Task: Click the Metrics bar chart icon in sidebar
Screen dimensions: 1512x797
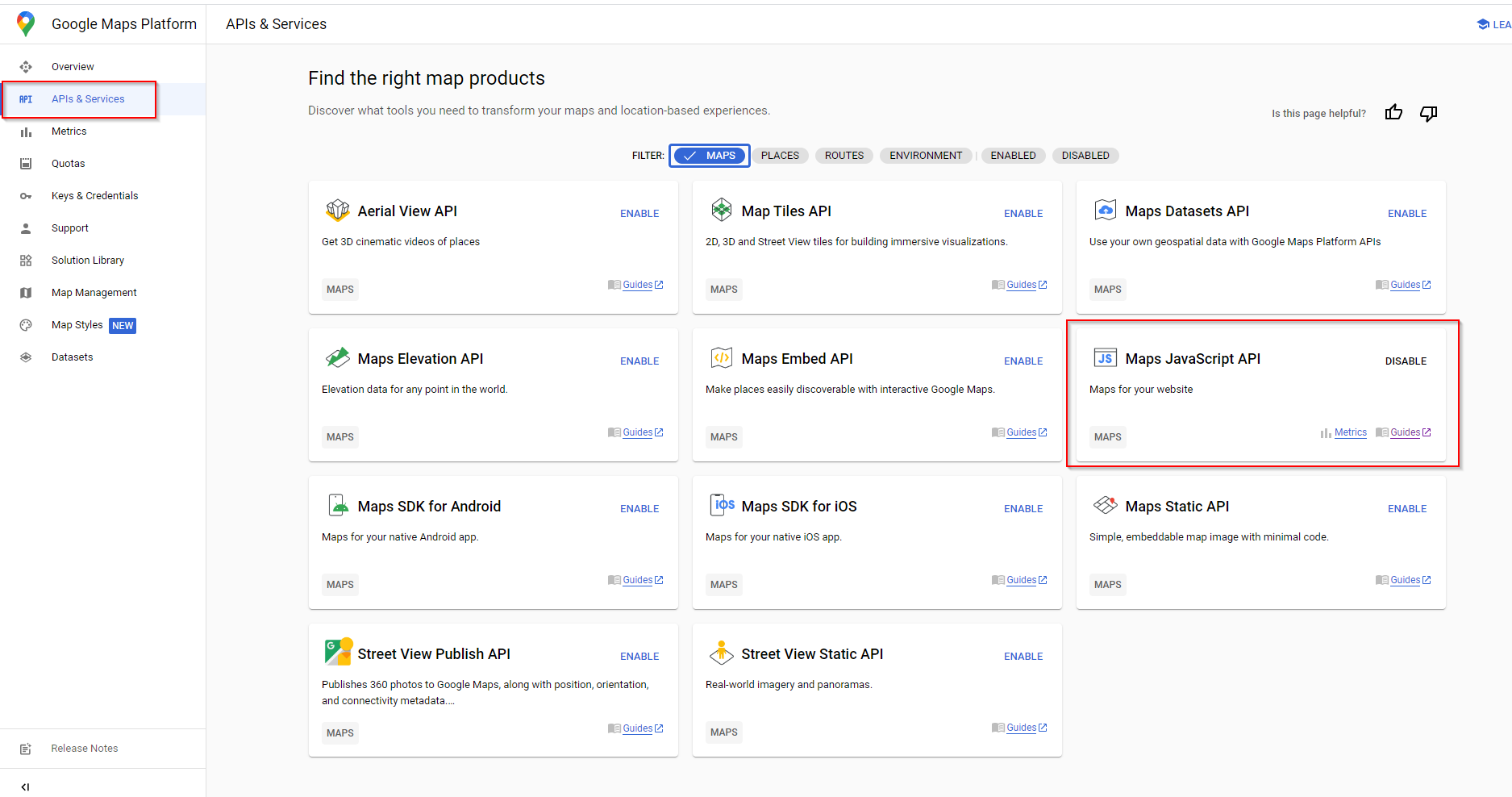Action: tap(26, 131)
